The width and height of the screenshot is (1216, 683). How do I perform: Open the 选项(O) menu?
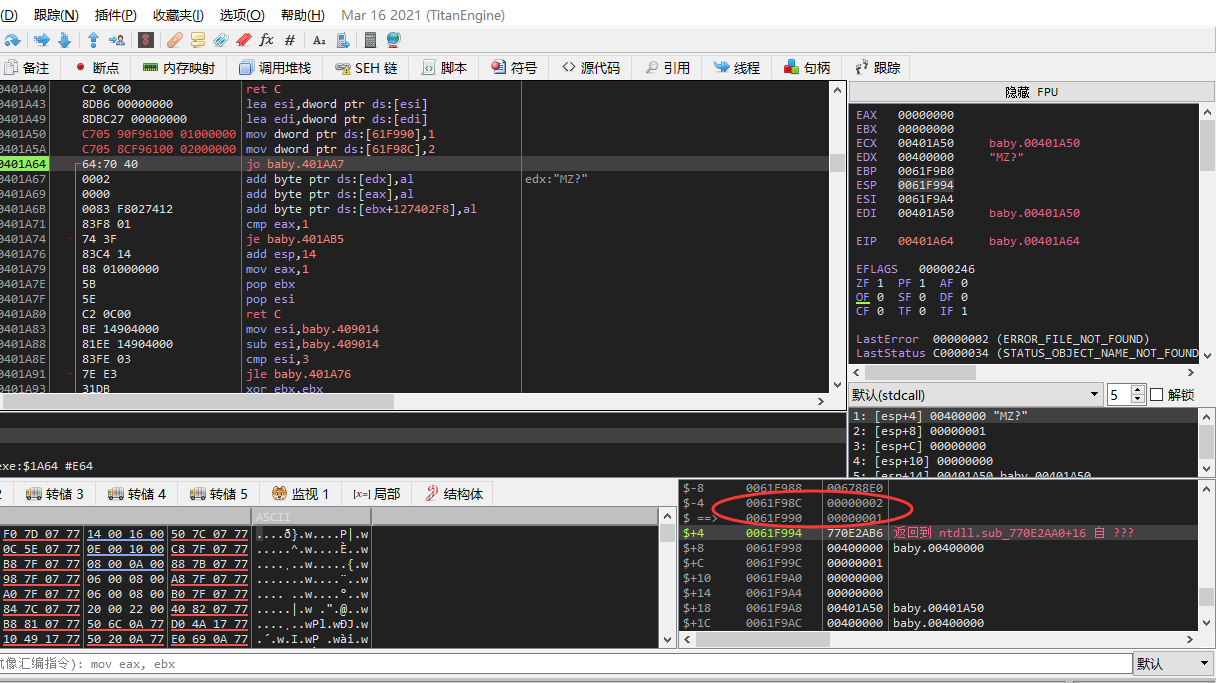(x=242, y=15)
